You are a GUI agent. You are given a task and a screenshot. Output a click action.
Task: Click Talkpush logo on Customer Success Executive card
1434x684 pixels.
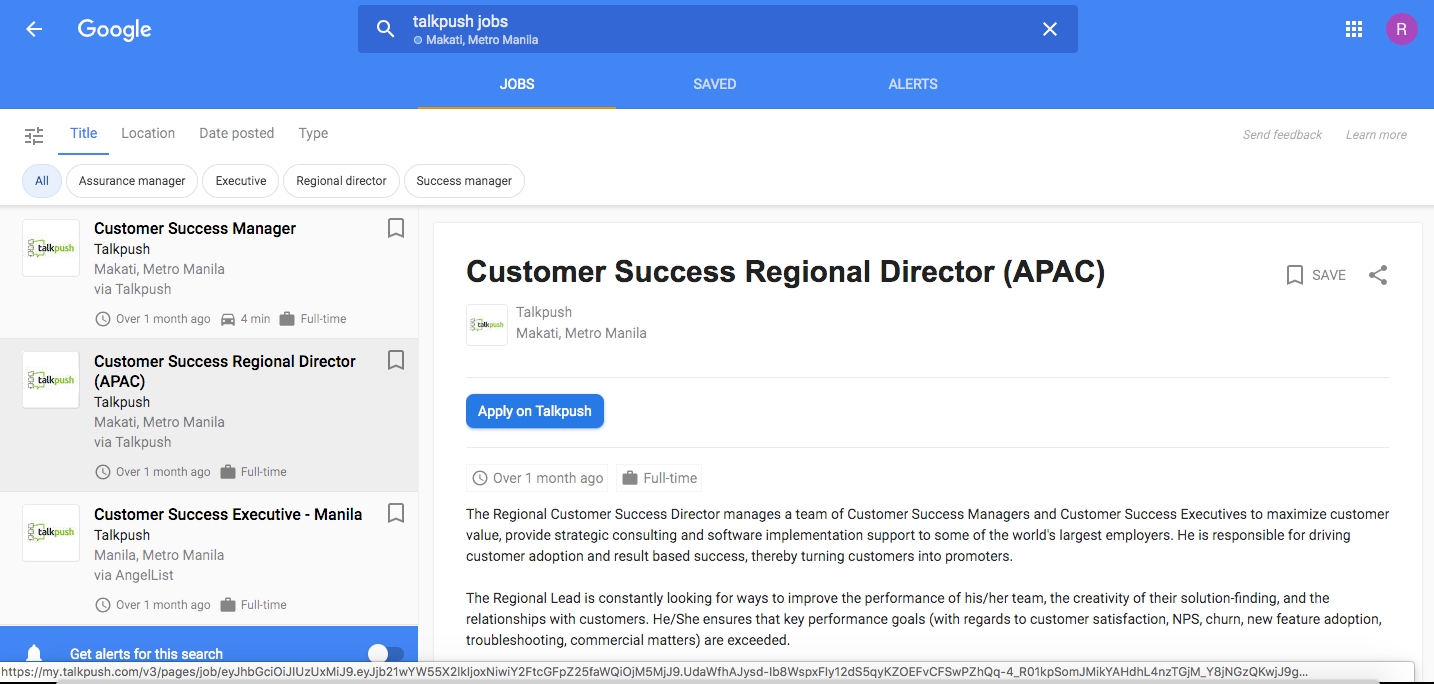click(51, 533)
